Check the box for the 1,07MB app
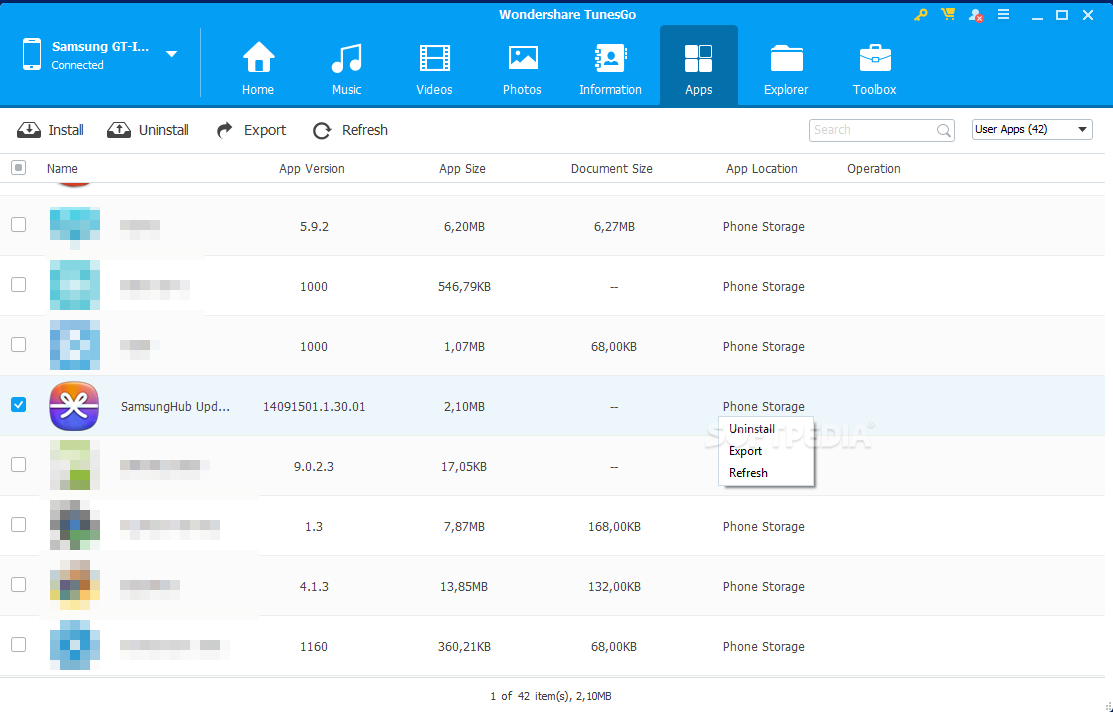The image size is (1113, 712). 18,344
